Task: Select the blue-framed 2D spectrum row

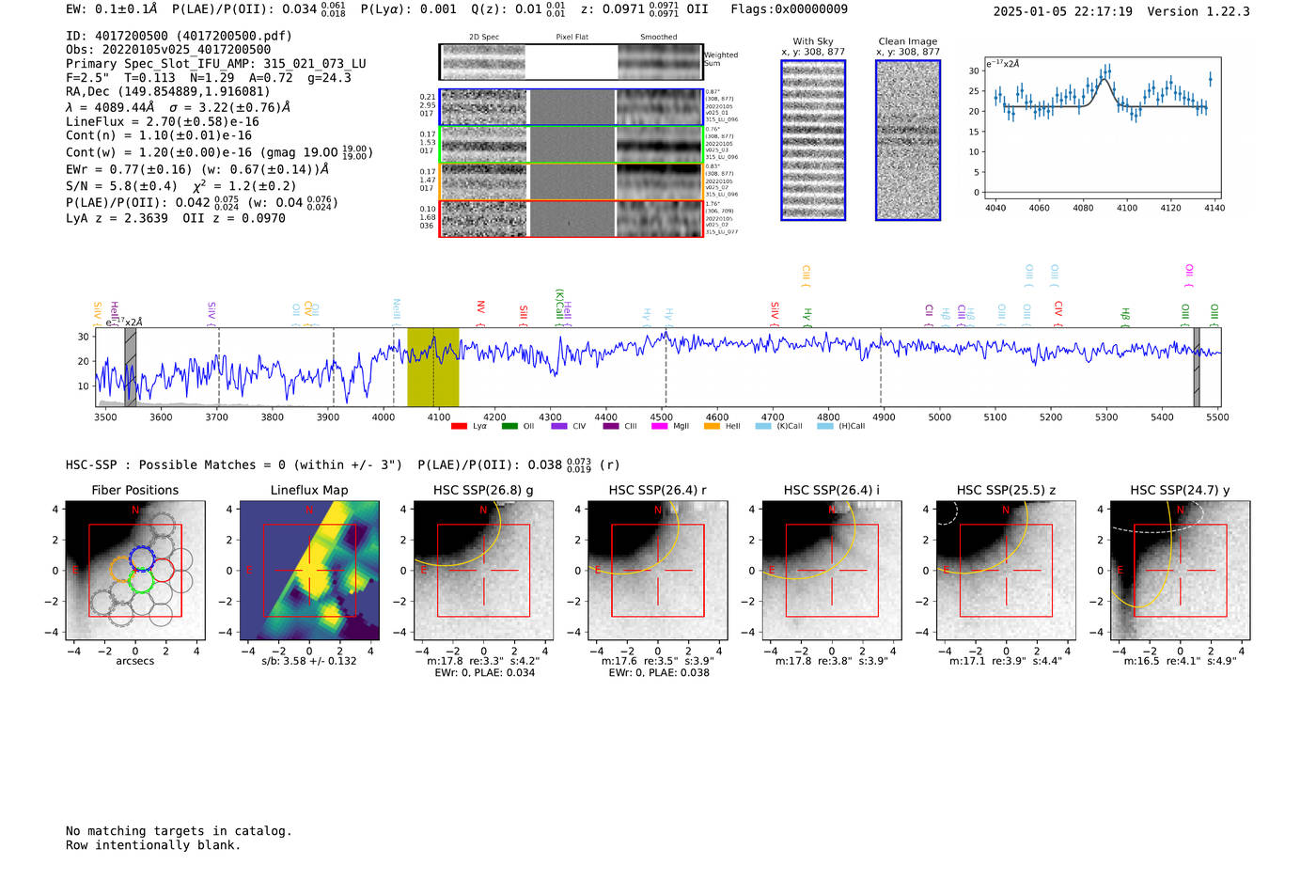Action: (x=571, y=107)
